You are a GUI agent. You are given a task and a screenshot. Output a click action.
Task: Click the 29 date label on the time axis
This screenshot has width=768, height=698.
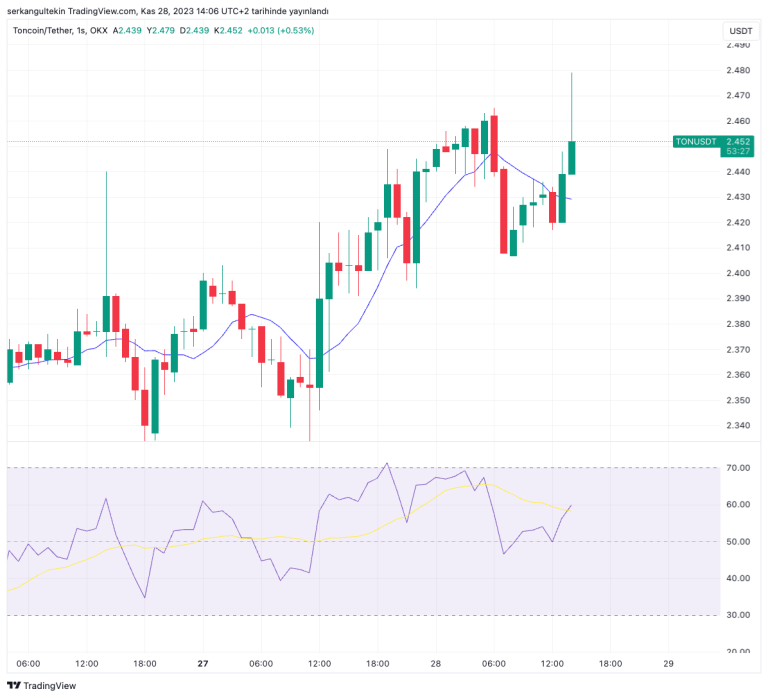click(x=668, y=663)
